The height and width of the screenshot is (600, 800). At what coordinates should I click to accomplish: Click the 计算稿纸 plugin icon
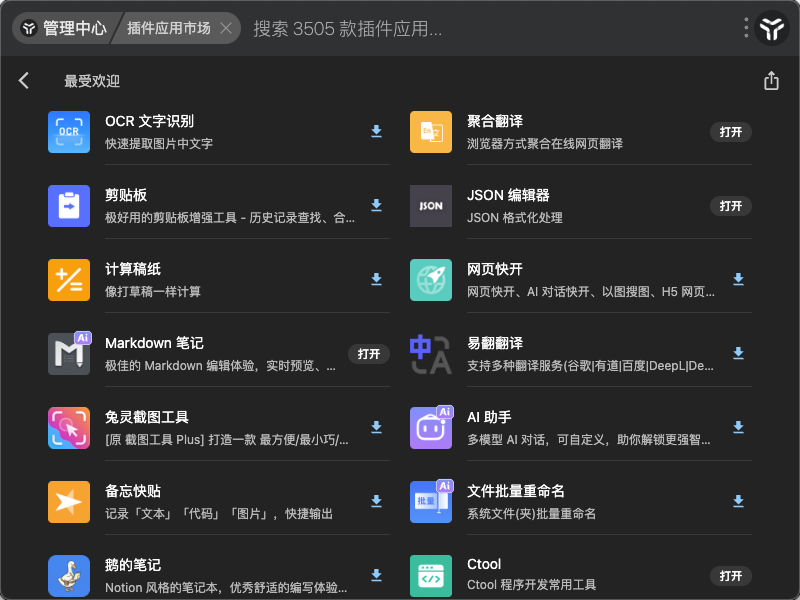(69, 280)
